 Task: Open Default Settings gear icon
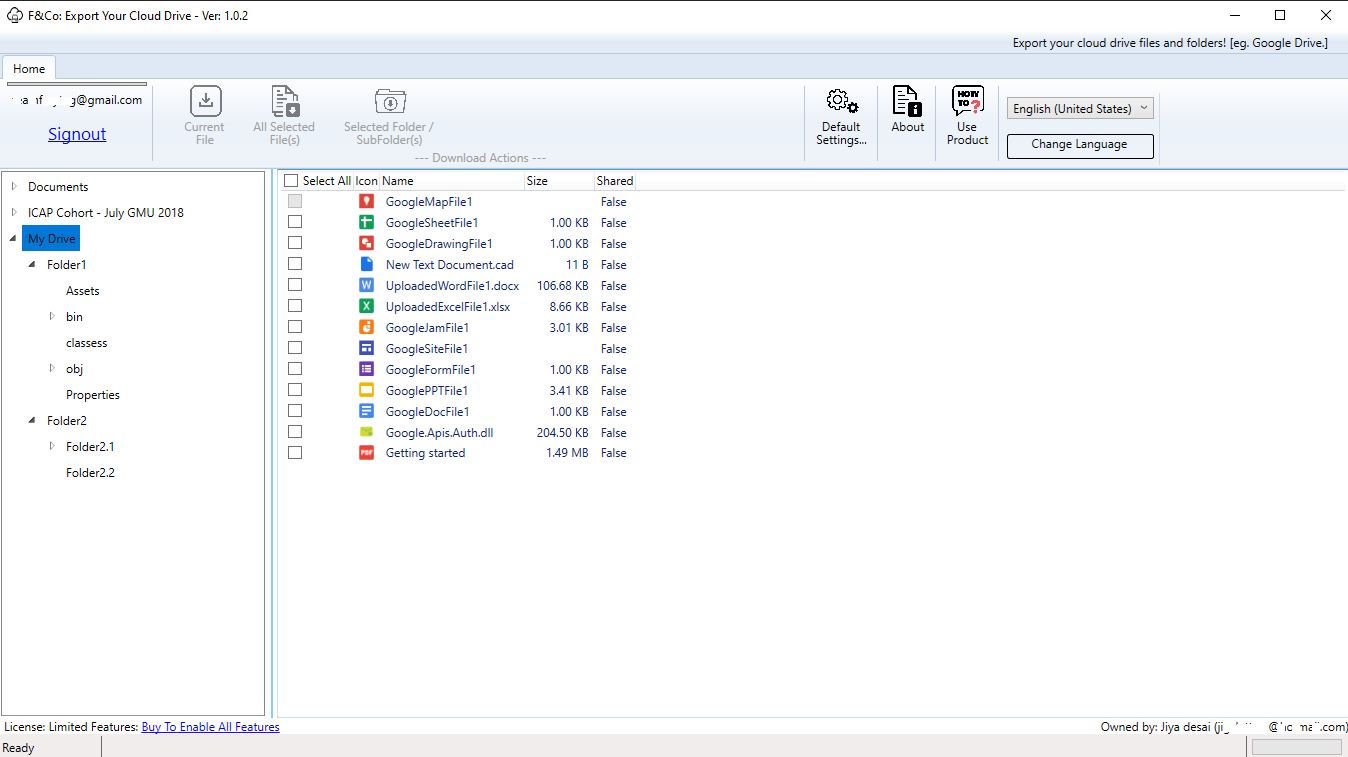[x=841, y=102]
